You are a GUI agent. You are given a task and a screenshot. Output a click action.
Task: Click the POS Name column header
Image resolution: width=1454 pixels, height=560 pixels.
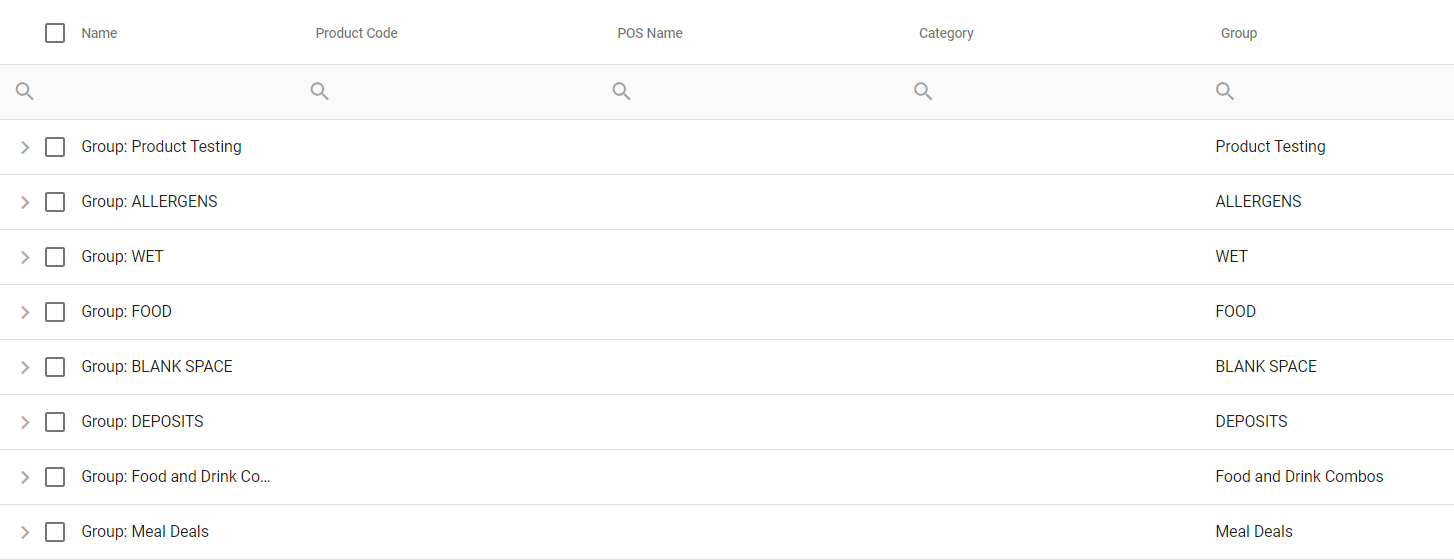650,33
